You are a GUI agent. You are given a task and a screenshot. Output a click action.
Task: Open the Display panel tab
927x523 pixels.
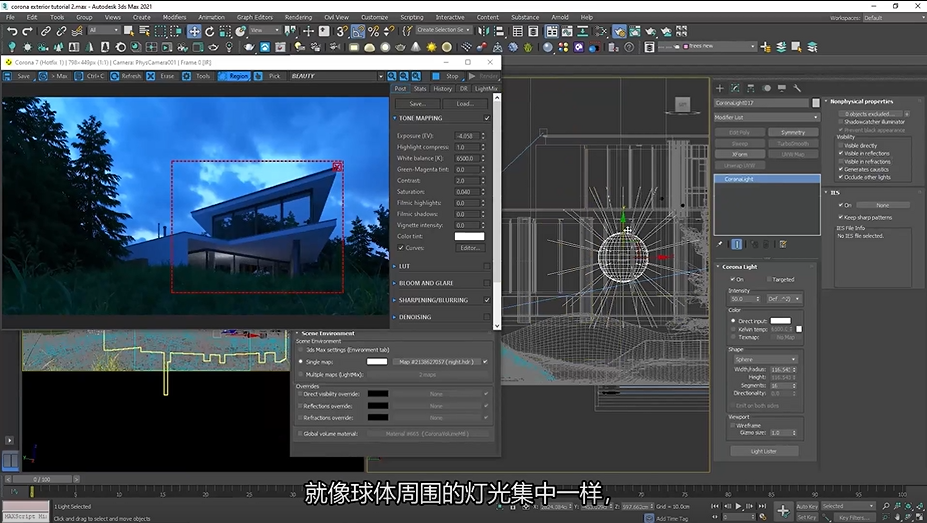pyautogui.click(x=782, y=88)
